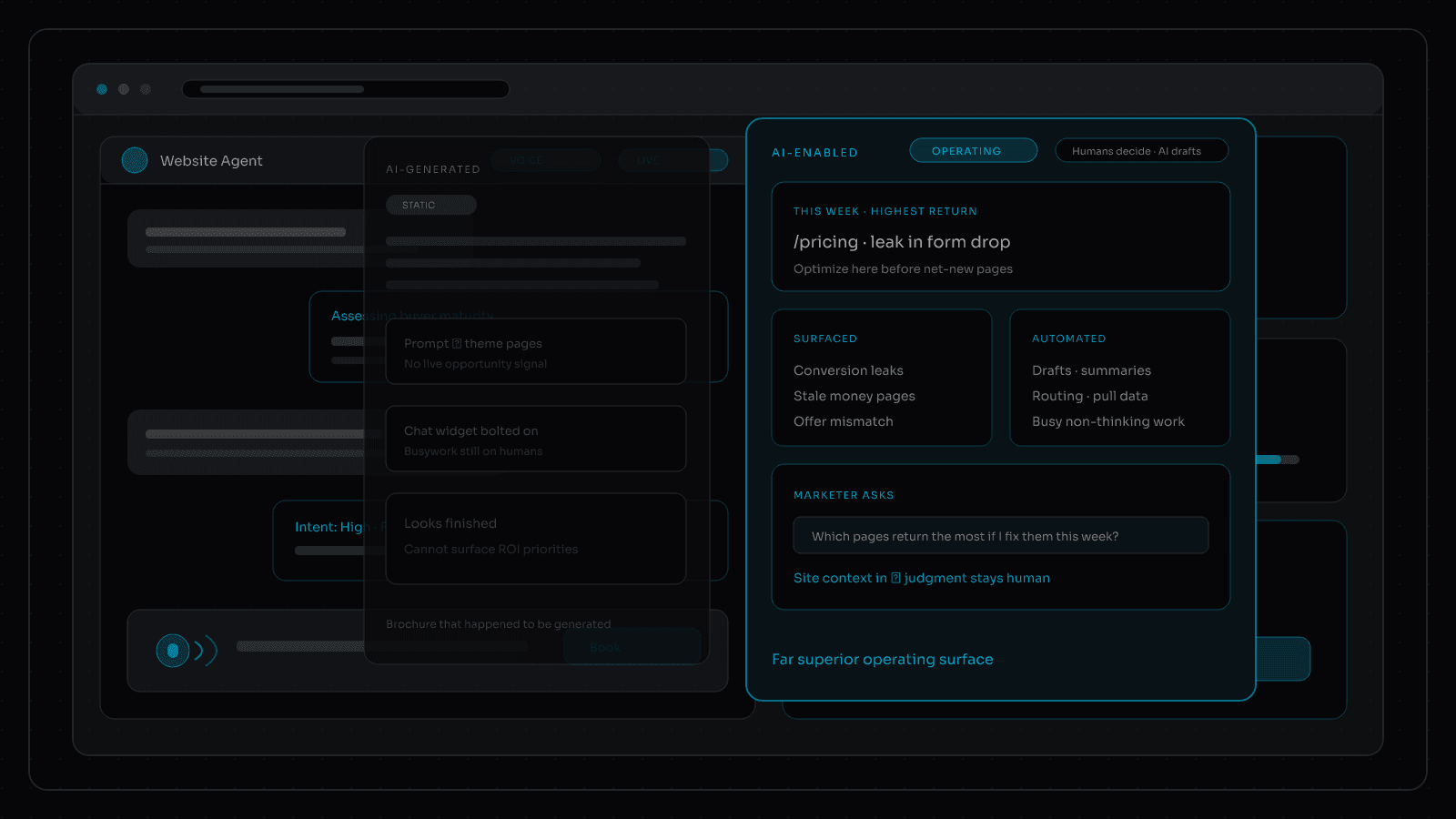Click the 'Humans decide · AI drafts' pill
The width and height of the screenshot is (1456, 819).
coord(1142,150)
